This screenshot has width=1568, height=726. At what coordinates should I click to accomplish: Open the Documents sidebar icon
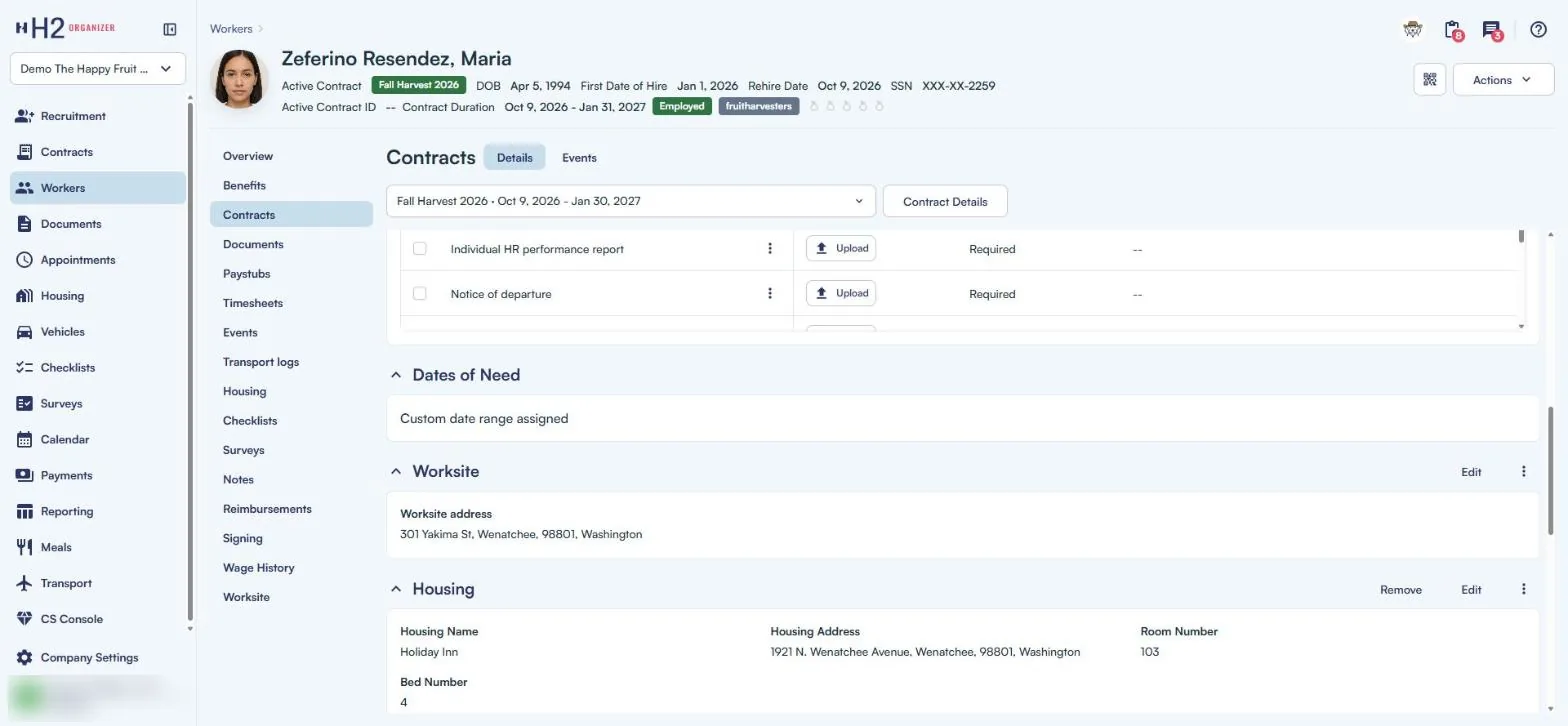click(x=25, y=224)
